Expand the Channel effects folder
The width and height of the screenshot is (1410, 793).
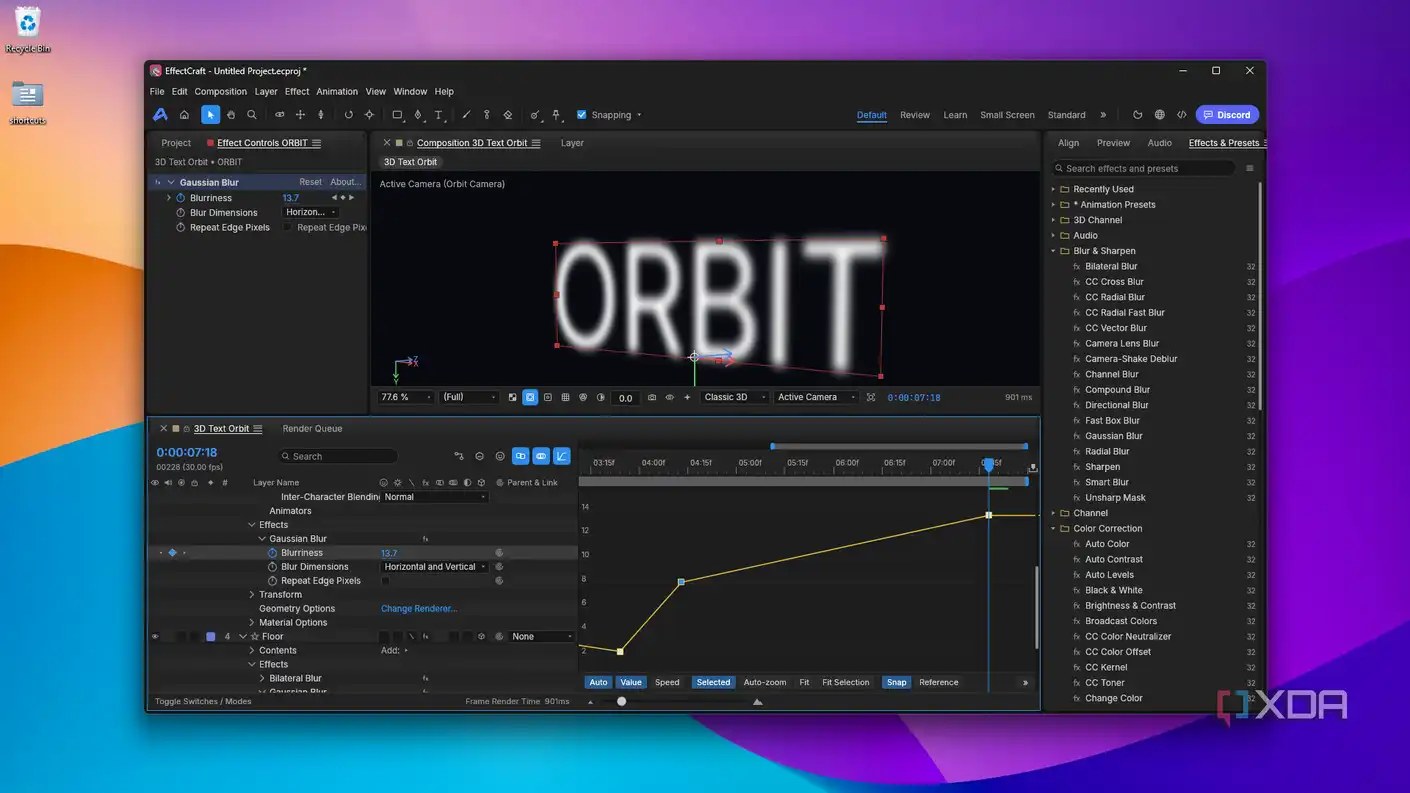1053,513
